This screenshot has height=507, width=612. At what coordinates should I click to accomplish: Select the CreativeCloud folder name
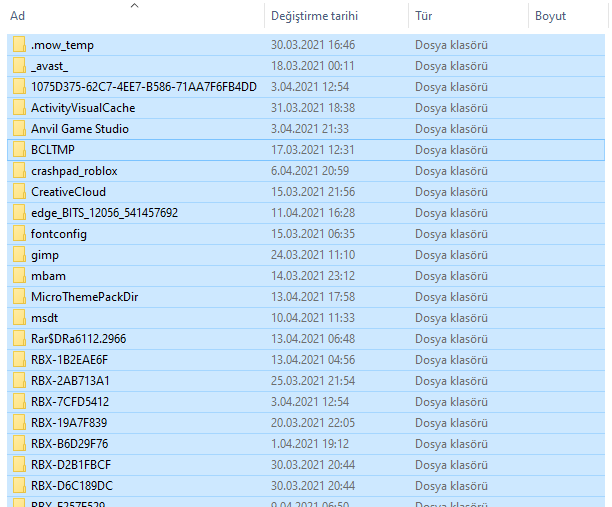68,192
